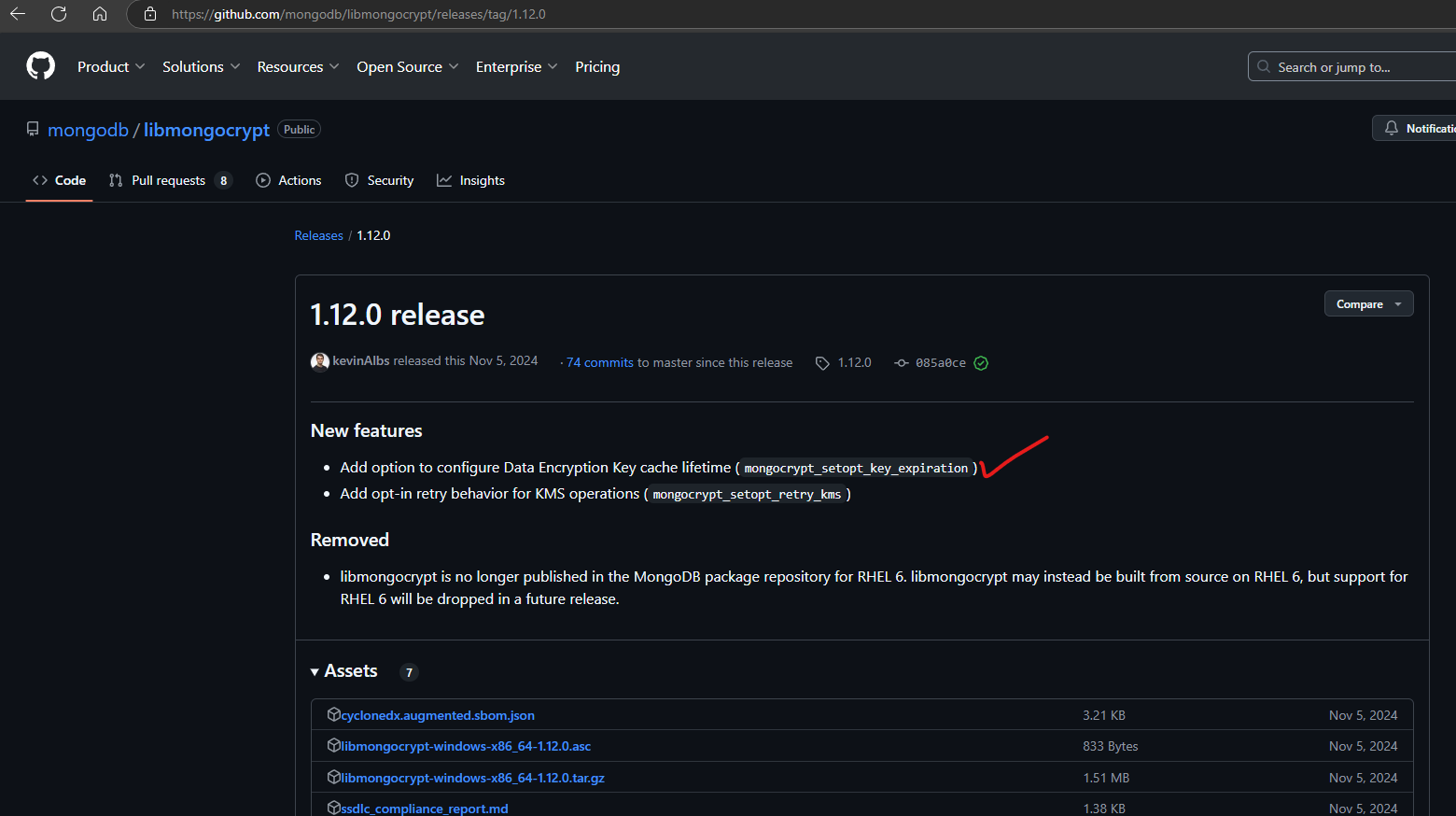Open the Compare dropdown button
The width and height of the screenshot is (1456, 816).
tap(1368, 304)
